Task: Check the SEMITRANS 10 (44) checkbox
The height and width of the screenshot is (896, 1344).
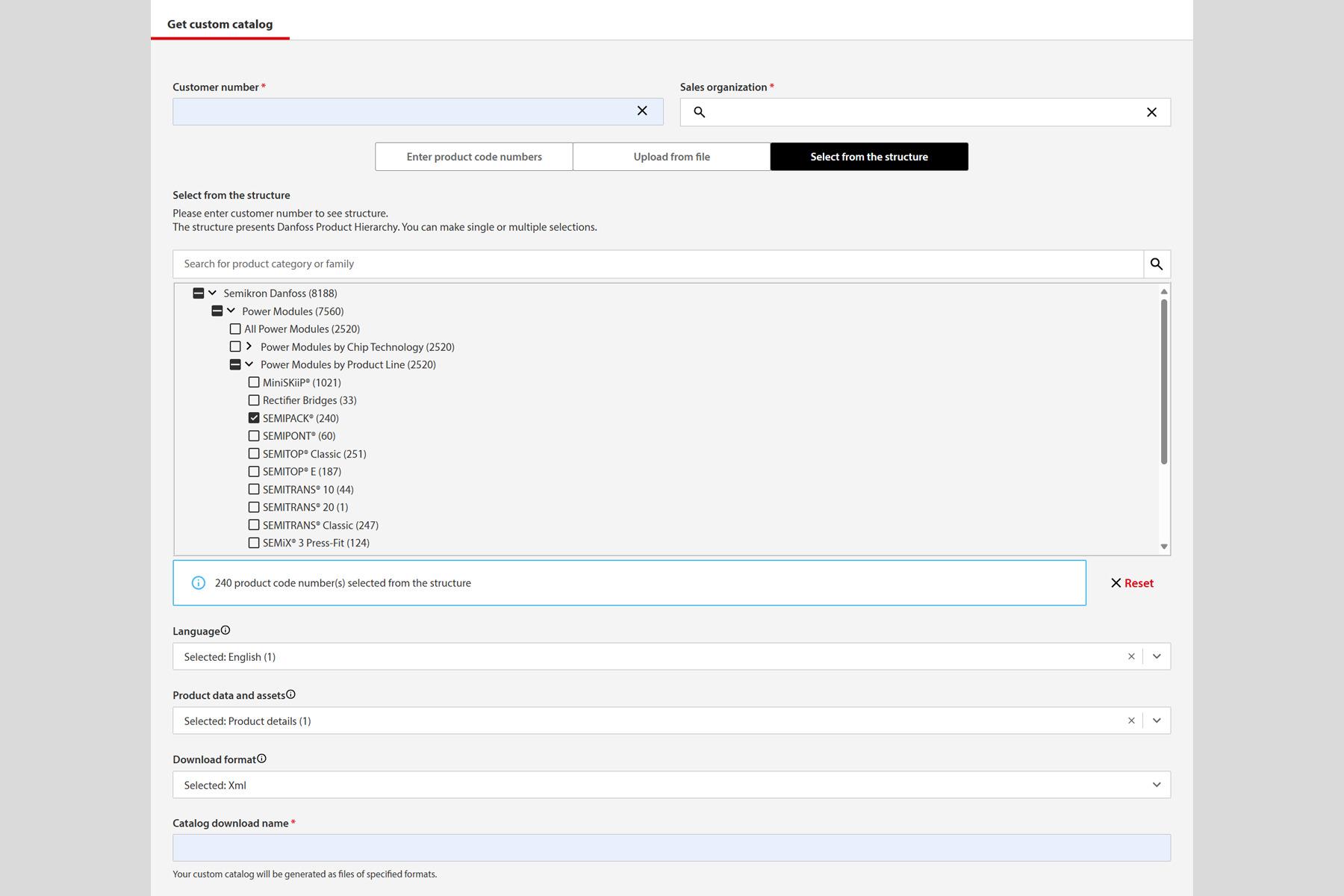Action: point(254,489)
